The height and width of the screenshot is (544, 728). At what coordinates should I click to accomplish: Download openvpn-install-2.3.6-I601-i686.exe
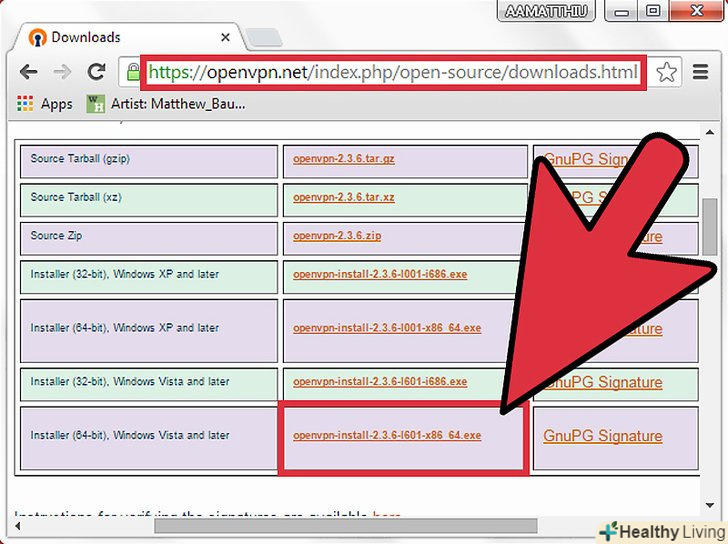click(380, 382)
